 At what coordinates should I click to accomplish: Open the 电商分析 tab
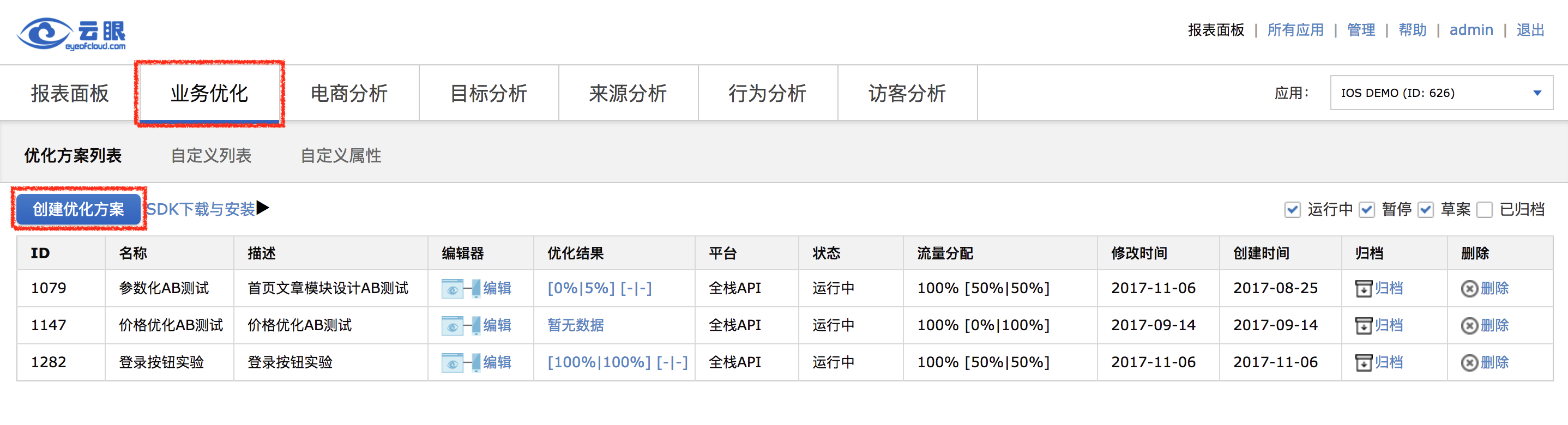(x=349, y=93)
